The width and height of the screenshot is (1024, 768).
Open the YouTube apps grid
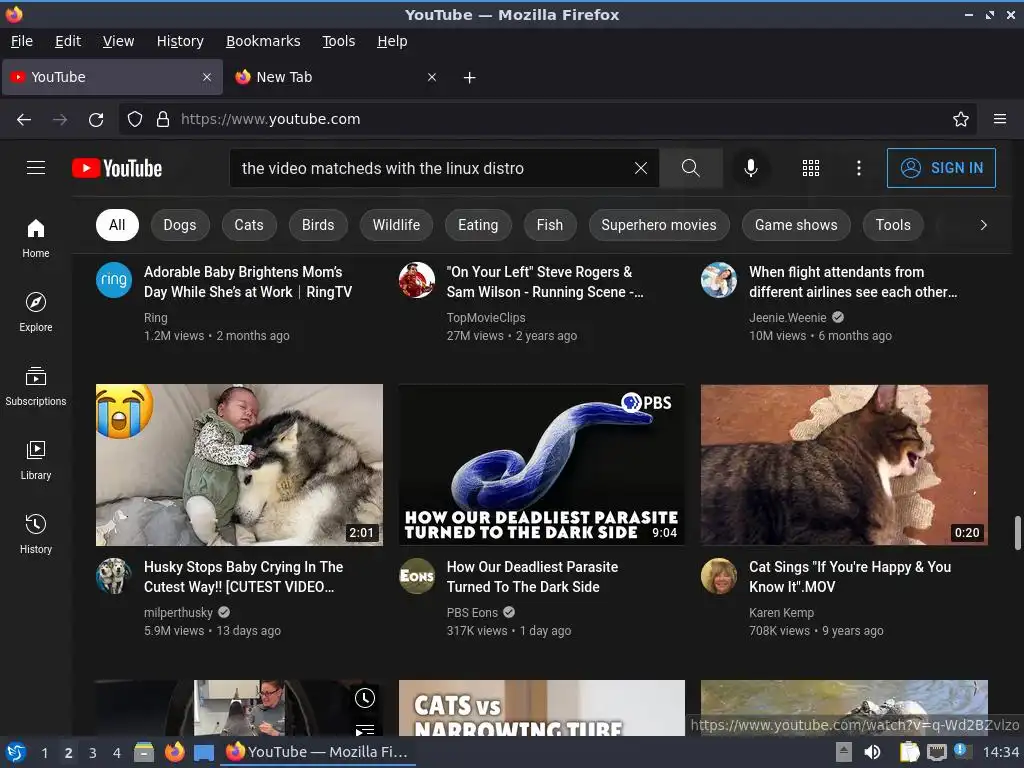(810, 168)
